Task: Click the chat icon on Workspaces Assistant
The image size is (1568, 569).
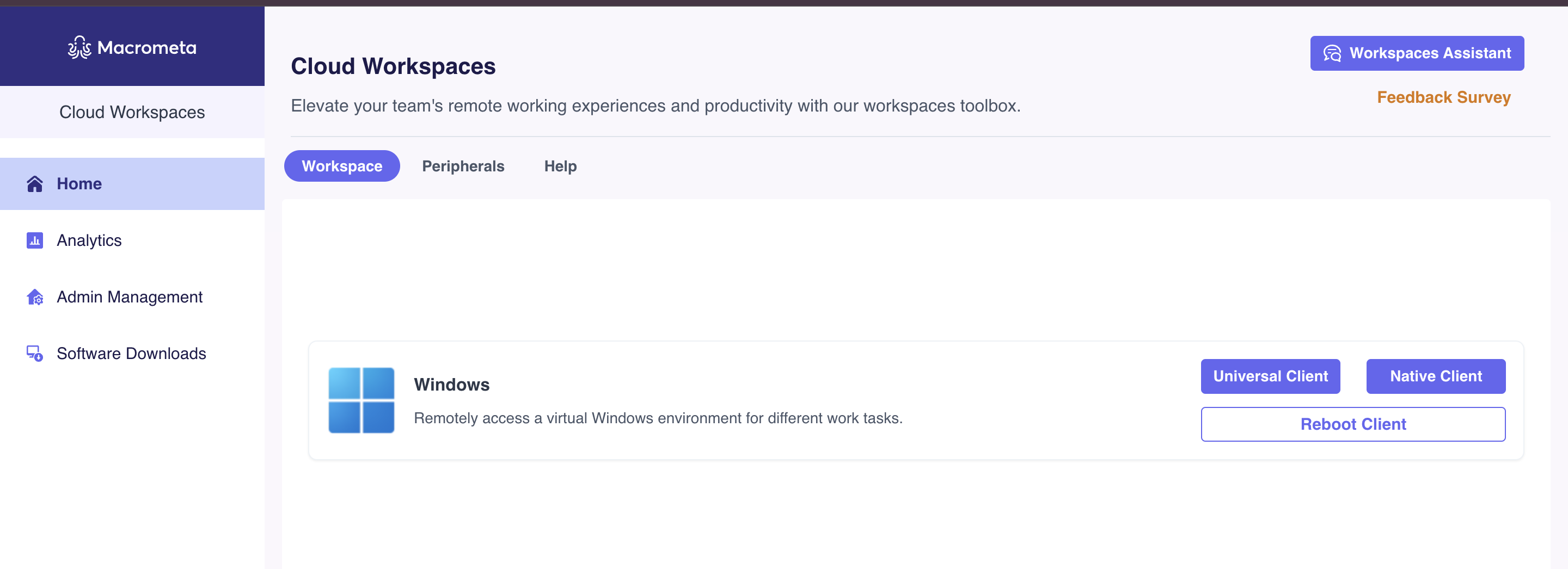Action: pyautogui.click(x=1333, y=53)
